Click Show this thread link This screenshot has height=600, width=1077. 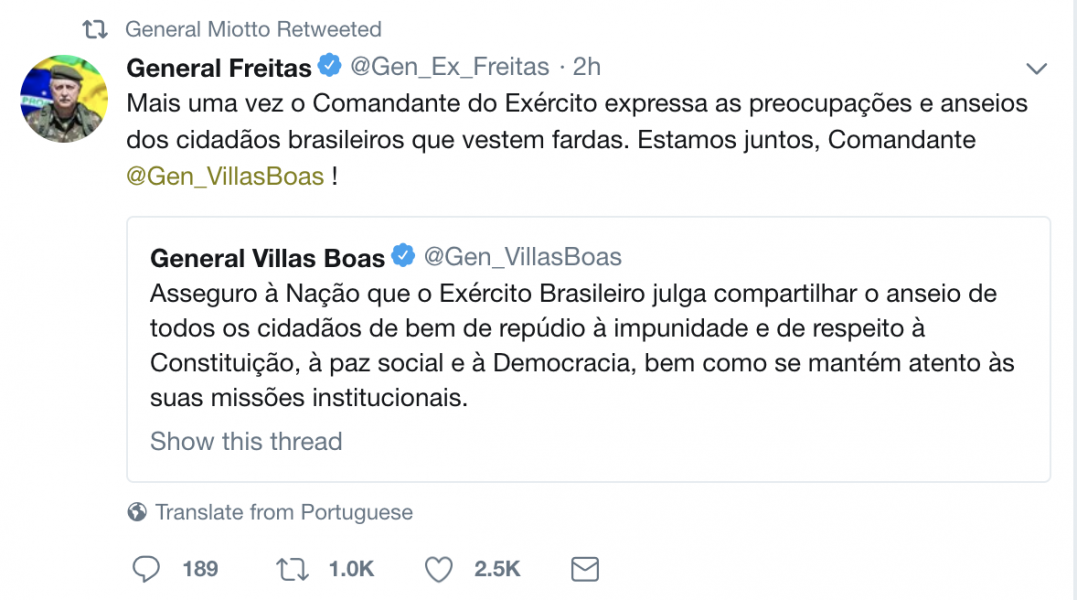246,441
